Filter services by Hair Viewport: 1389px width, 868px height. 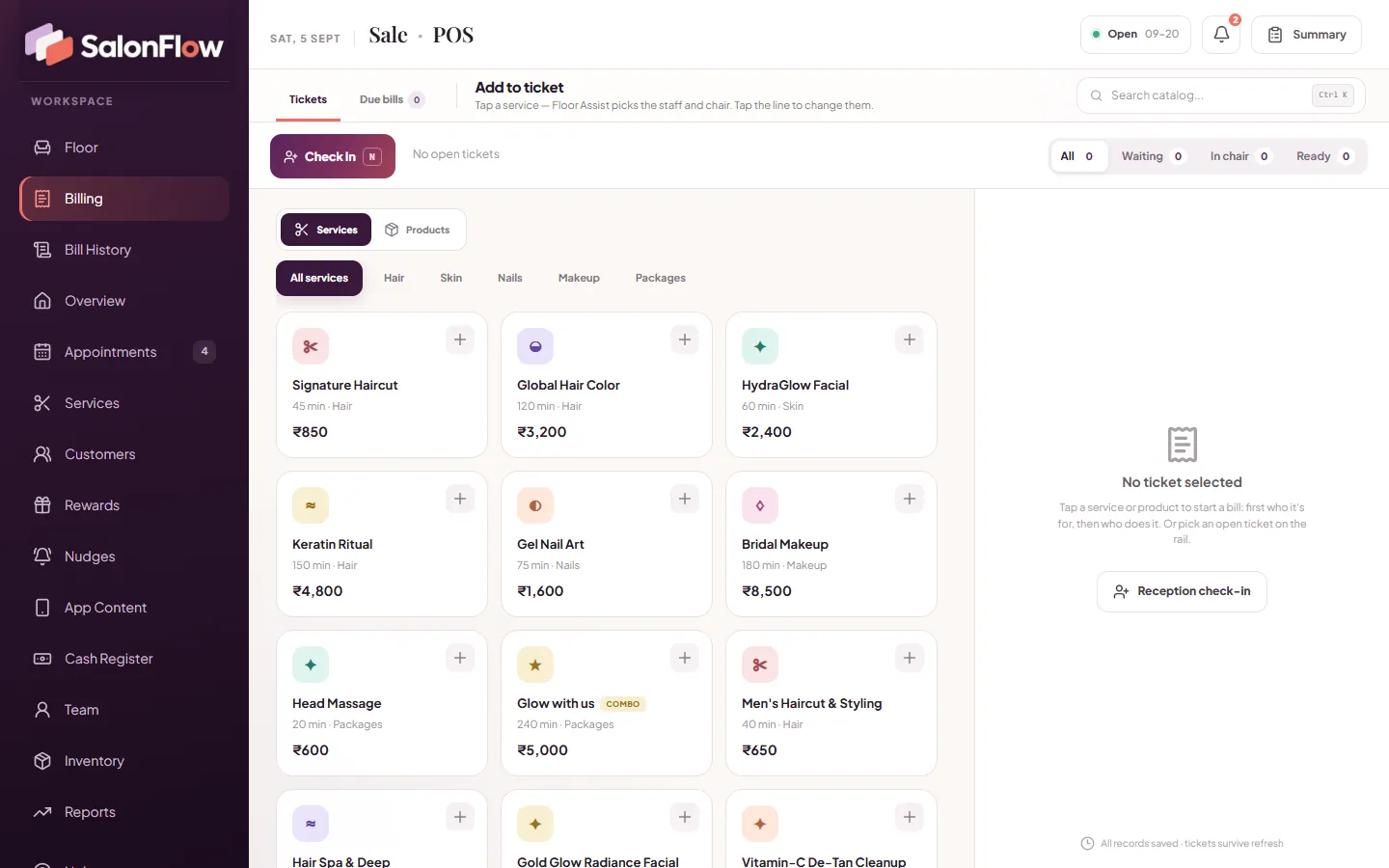394,278
